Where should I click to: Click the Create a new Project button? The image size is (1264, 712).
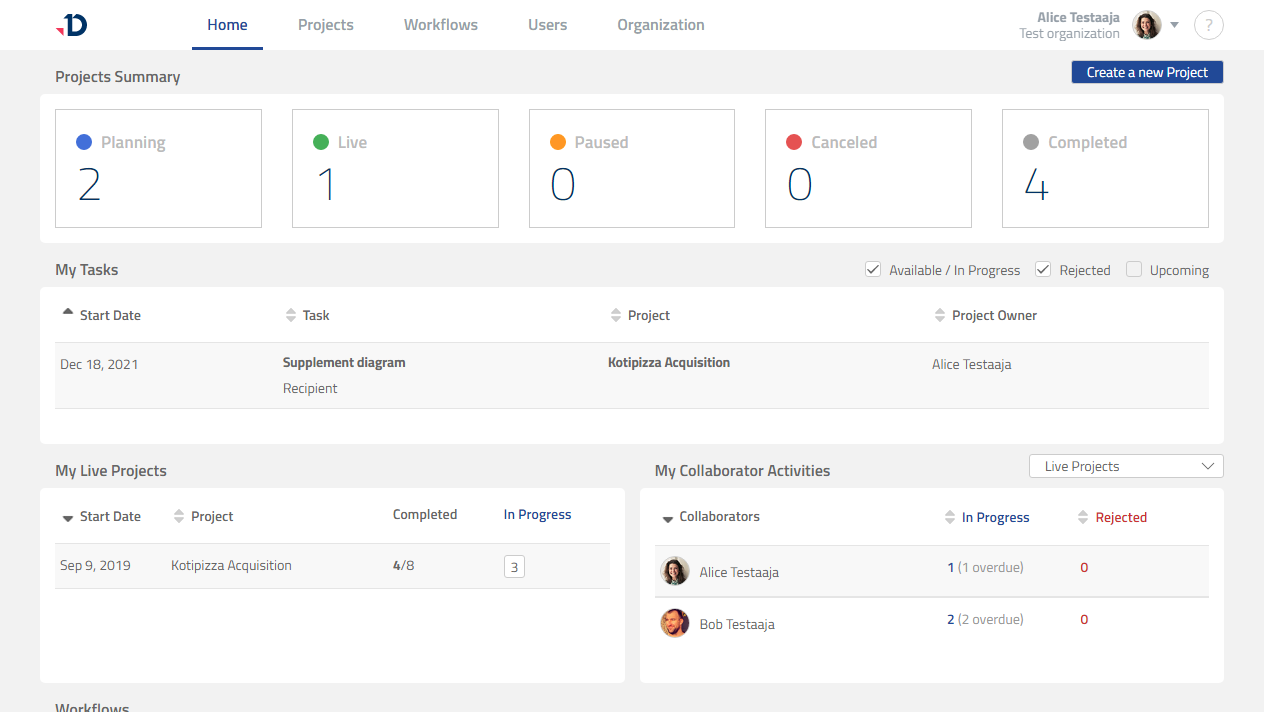pyautogui.click(x=1146, y=71)
